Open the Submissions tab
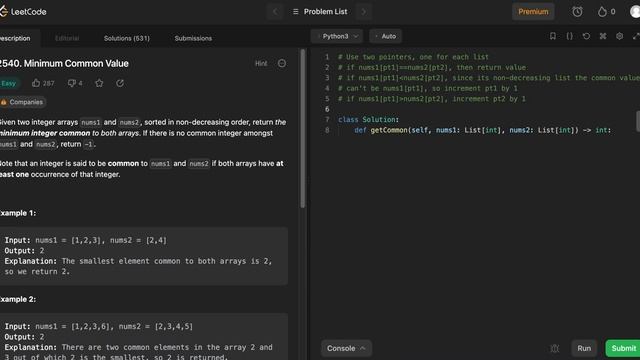Viewport: 640px width, 360px height. coord(193,38)
